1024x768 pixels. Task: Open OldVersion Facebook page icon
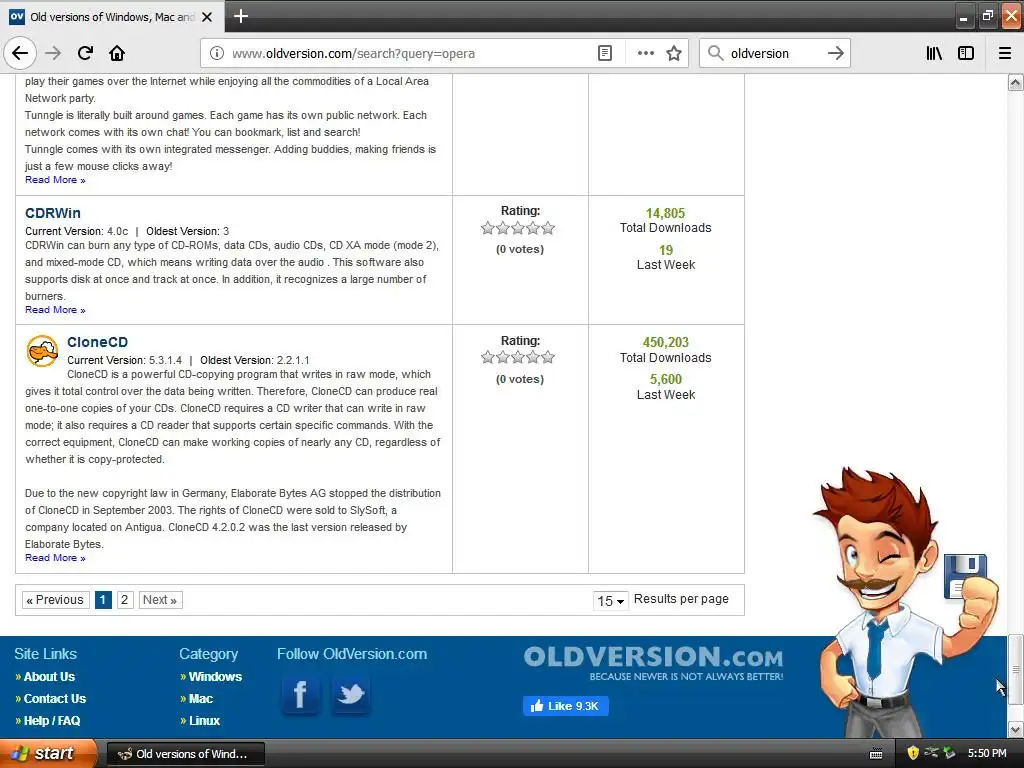pos(300,694)
